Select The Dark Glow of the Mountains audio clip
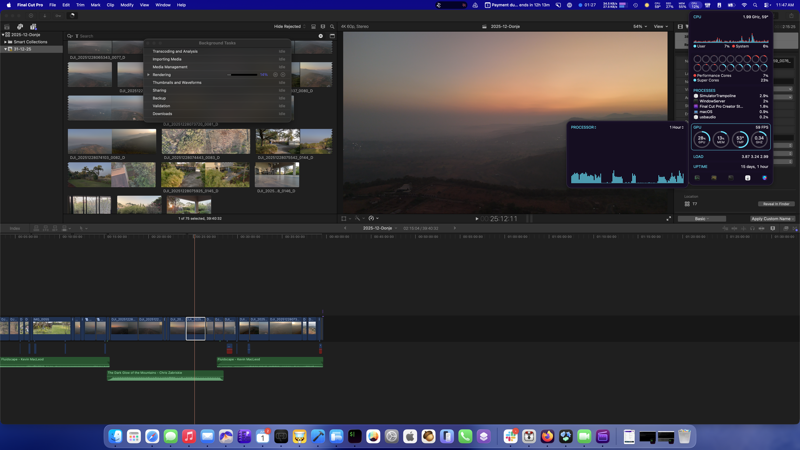Image resolution: width=800 pixels, height=450 pixels. (x=165, y=375)
